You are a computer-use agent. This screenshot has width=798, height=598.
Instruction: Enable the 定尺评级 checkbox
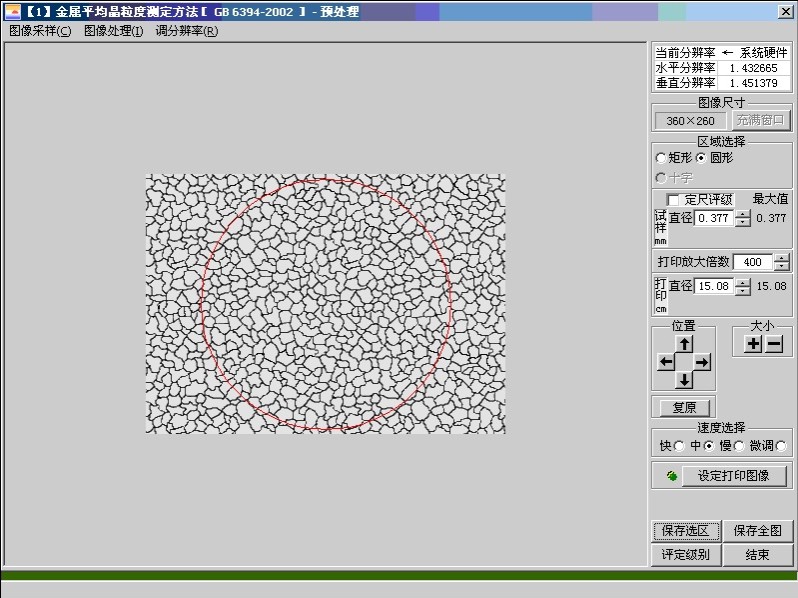(673, 200)
